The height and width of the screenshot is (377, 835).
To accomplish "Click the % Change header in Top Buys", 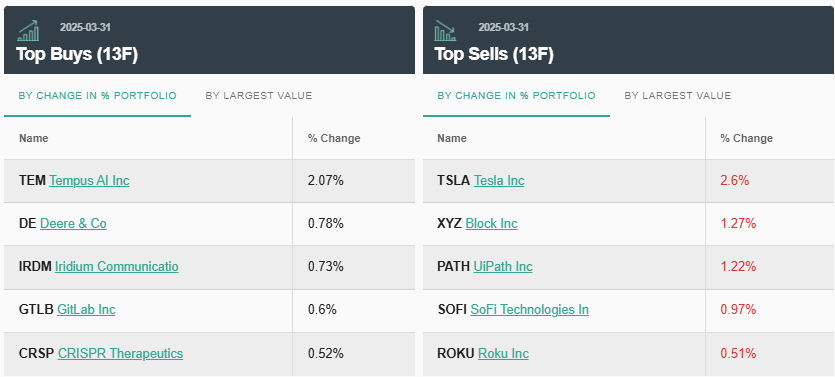I will pyautogui.click(x=334, y=138).
